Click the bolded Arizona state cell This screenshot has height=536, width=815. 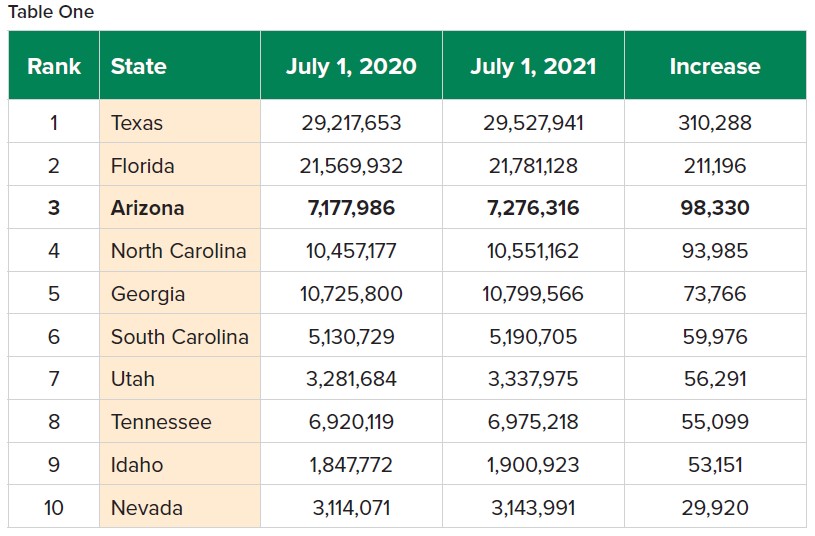(148, 208)
